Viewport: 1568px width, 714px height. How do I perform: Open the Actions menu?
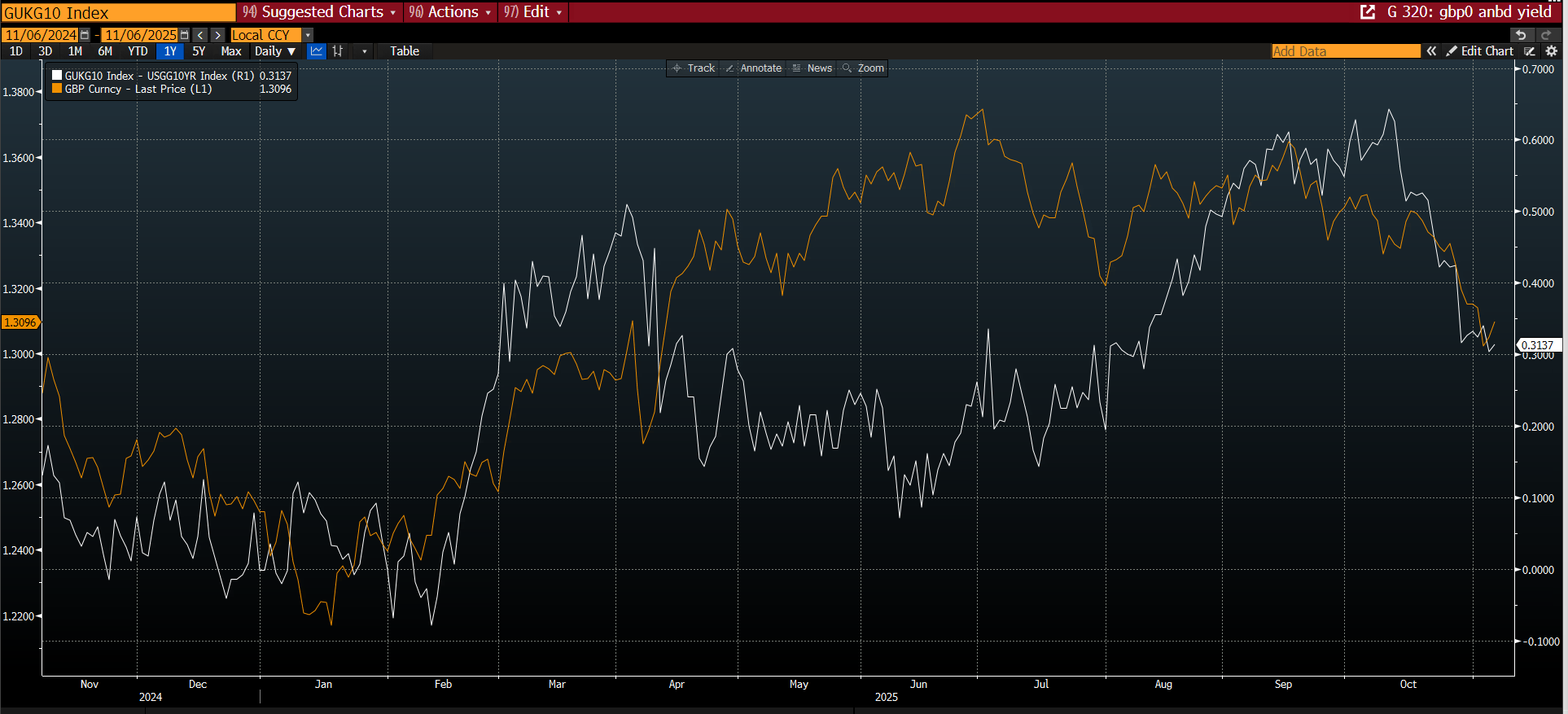click(450, 12)
